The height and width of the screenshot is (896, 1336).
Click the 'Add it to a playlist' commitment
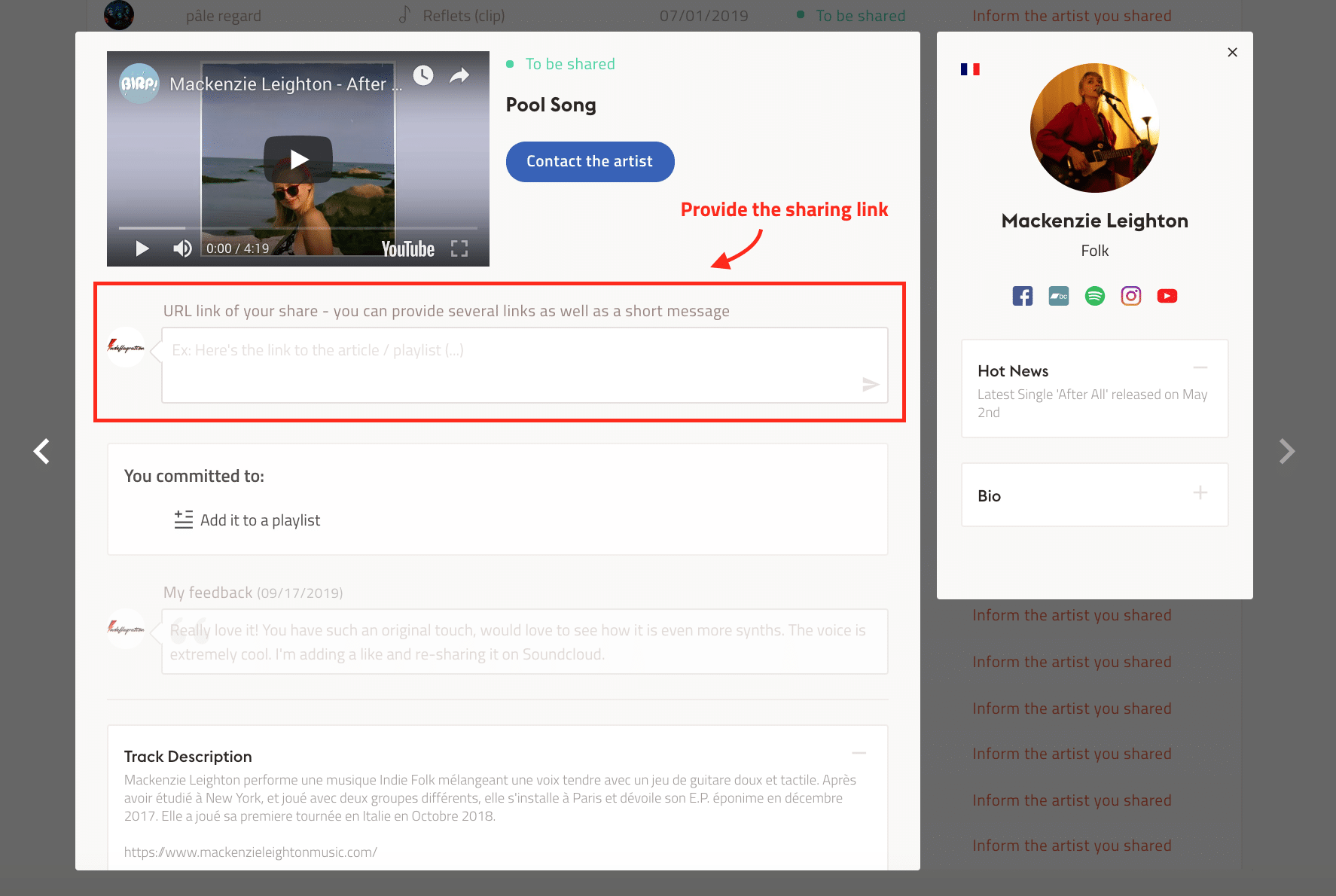tap(260, 520)
